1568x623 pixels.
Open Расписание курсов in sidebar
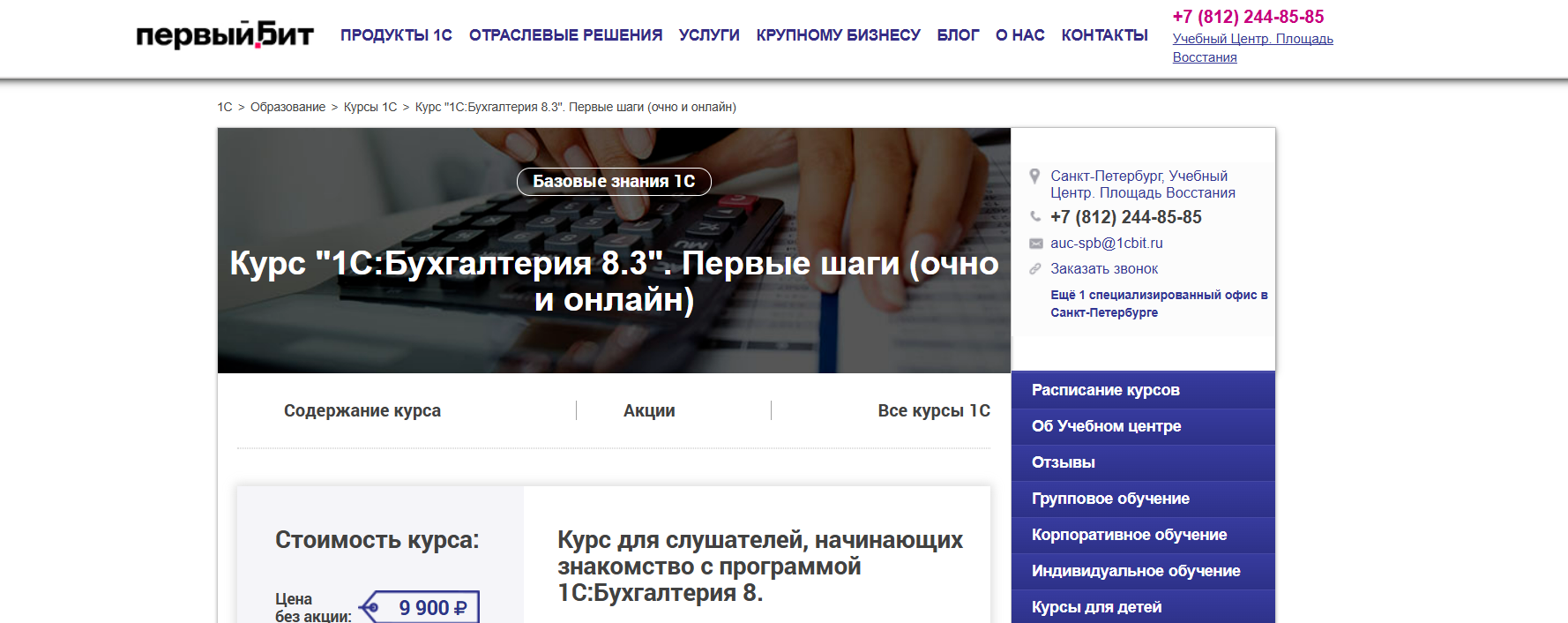1105,390
